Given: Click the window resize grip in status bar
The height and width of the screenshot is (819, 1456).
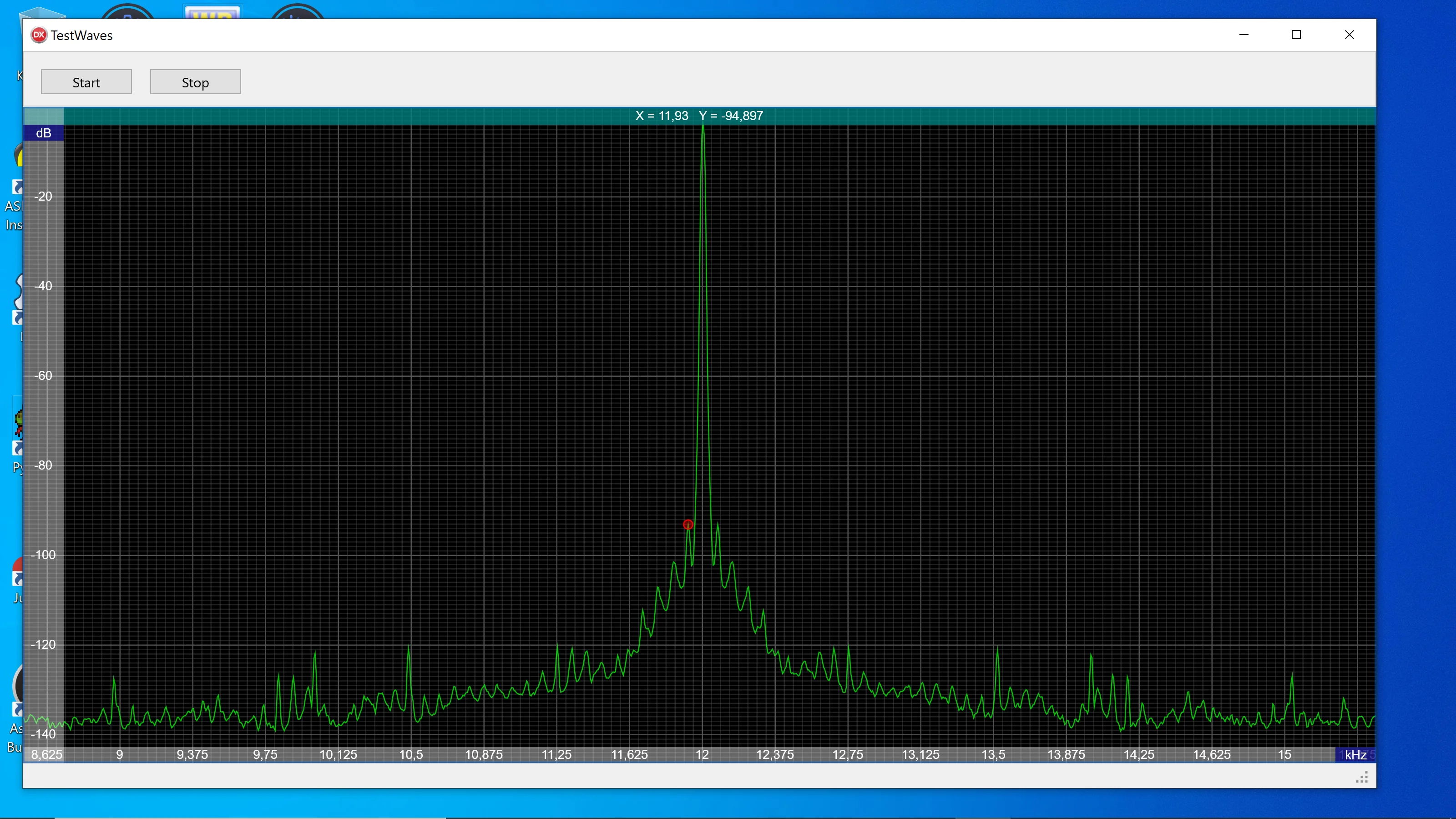Looking at the screenshot, I should (1362, 778).
